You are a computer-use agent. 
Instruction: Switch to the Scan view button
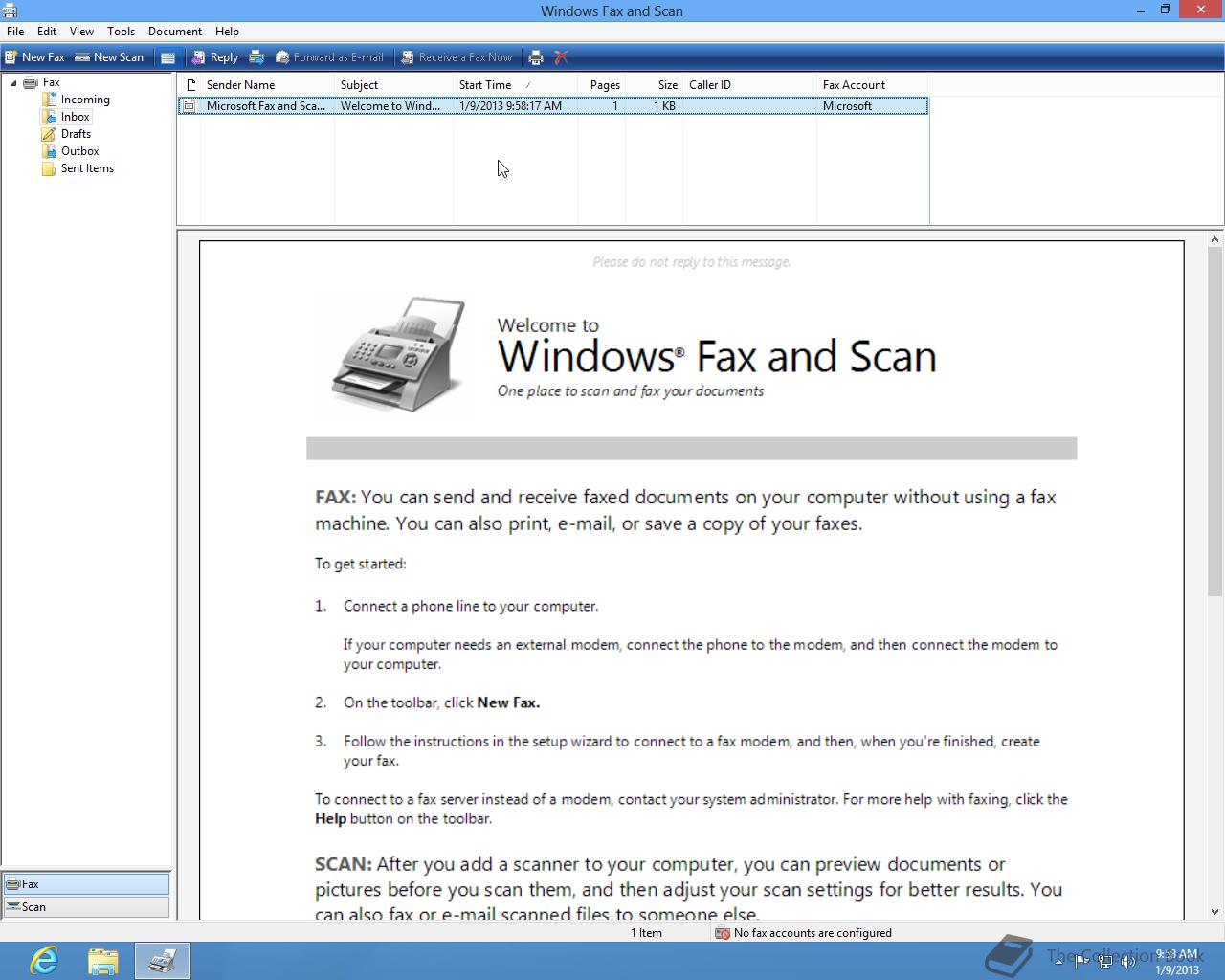86,907
